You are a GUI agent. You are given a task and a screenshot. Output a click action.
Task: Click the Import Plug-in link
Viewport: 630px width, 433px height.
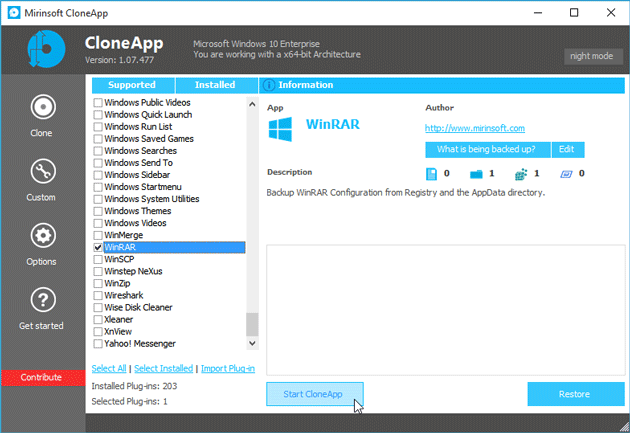[227, 368]
